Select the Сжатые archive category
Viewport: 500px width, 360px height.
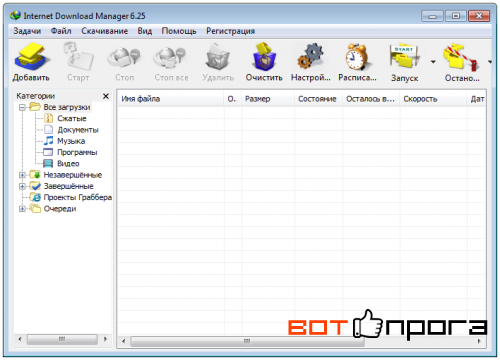point(72,118)
